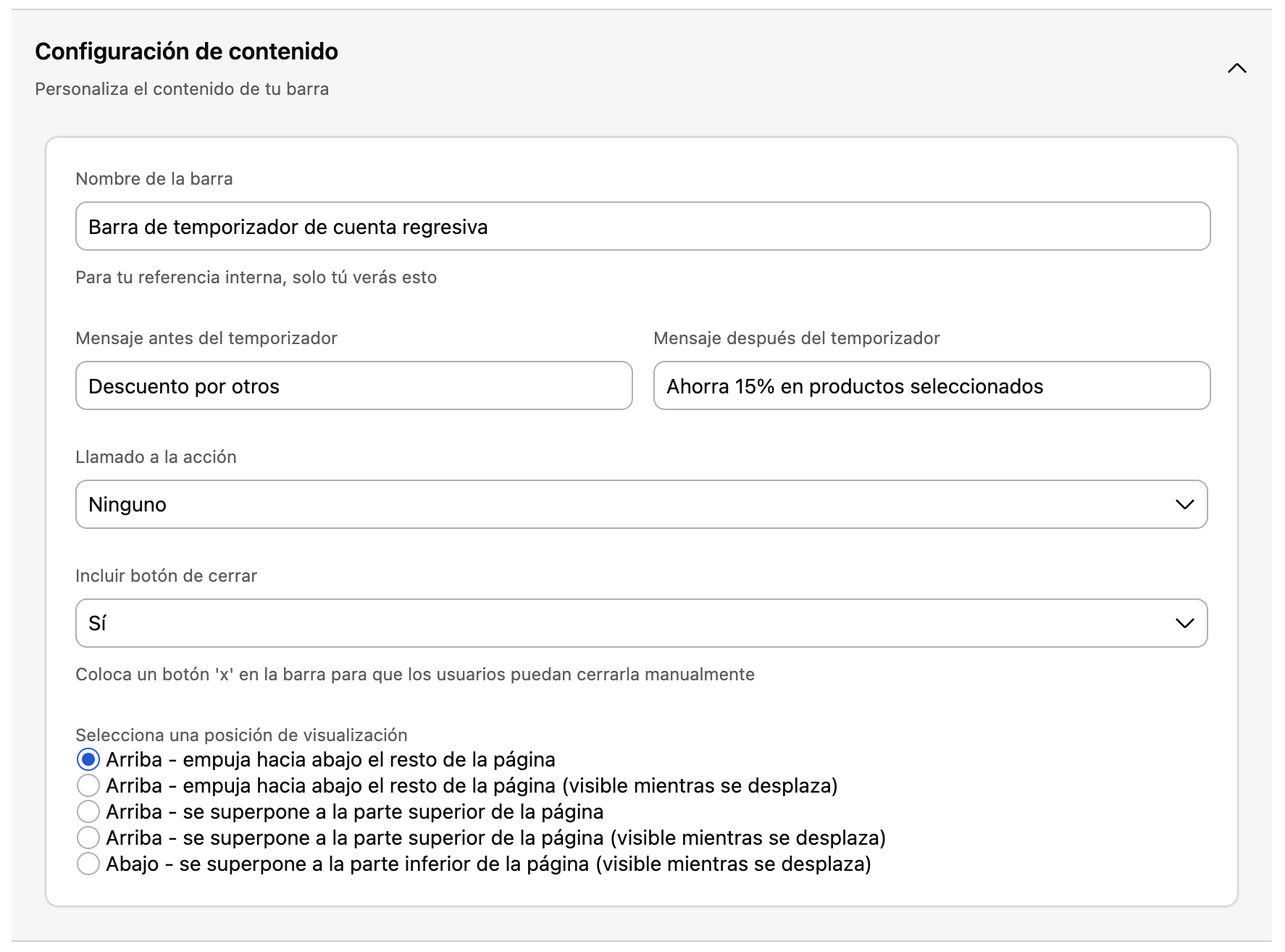Collapse the Configuración de contenido section

coord(1238,69)
